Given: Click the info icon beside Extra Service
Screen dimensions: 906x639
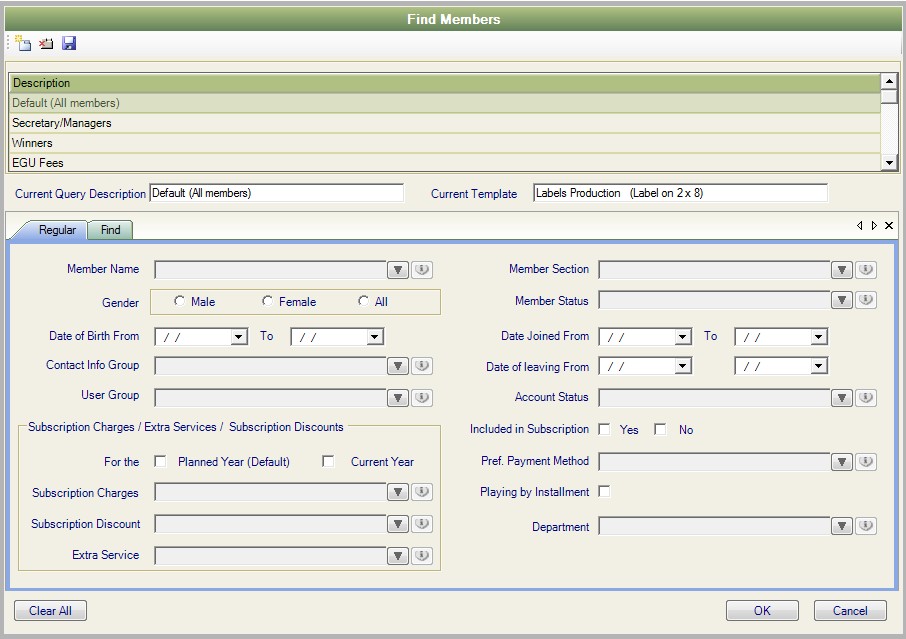Looking at the screenshot, I should pos(422,556).
